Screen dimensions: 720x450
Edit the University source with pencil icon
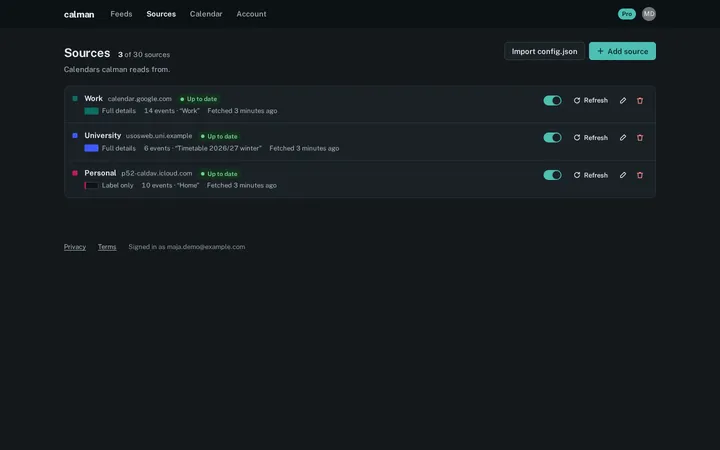[x=623, y=138]
